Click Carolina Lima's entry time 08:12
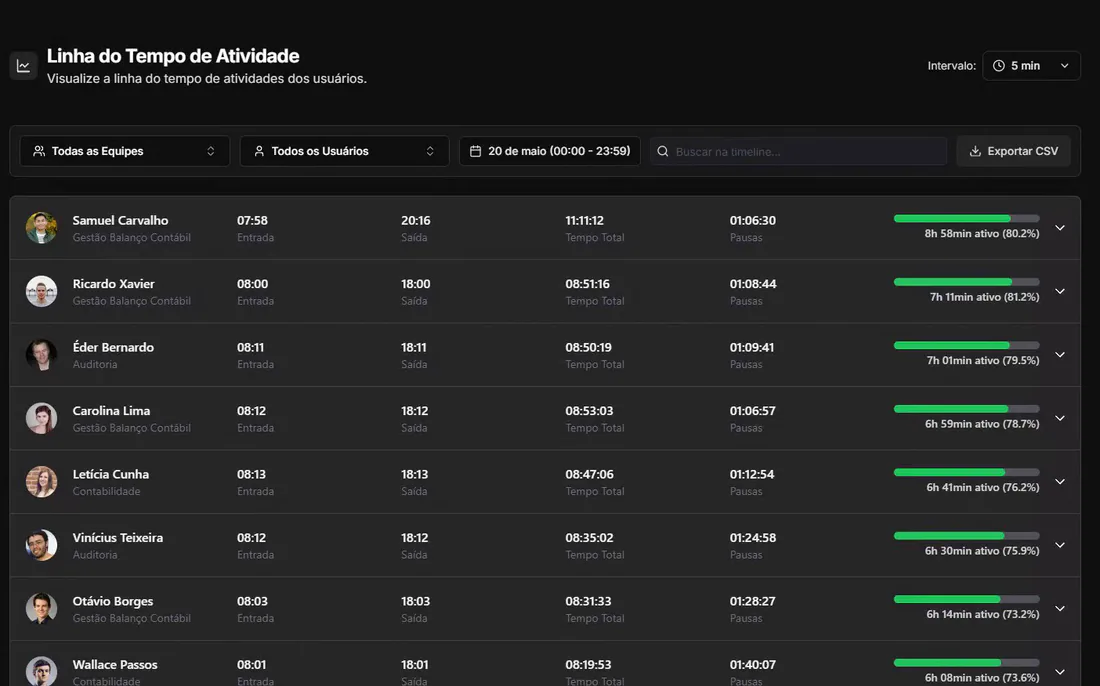This screenshot has height=686, width=1100. click(x=251, y=411)
